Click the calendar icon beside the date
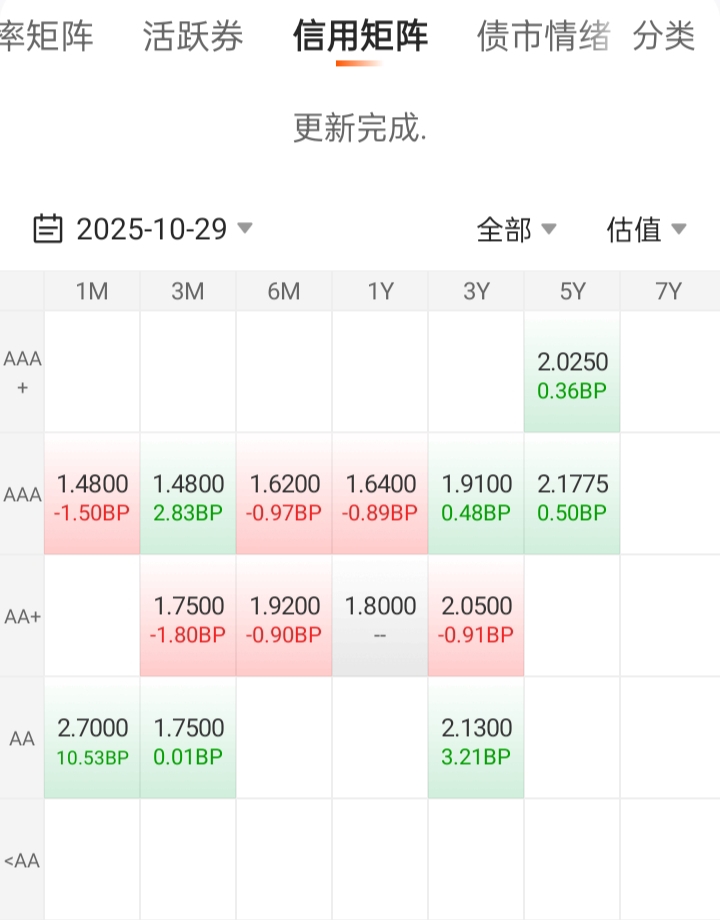The height and width of the screenshot is (920, 720). [x=48, y=229]
